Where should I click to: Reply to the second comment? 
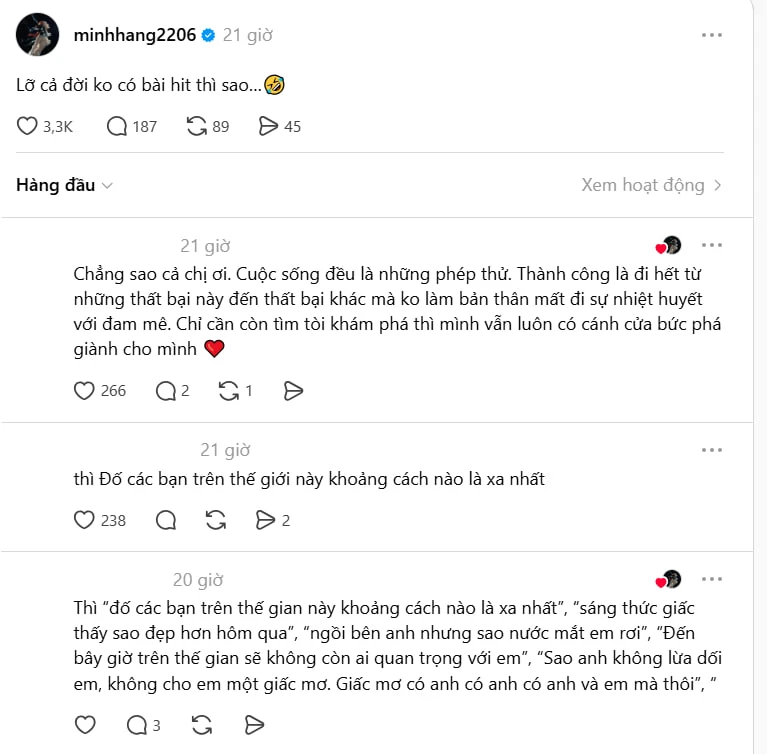pos(166,520)
